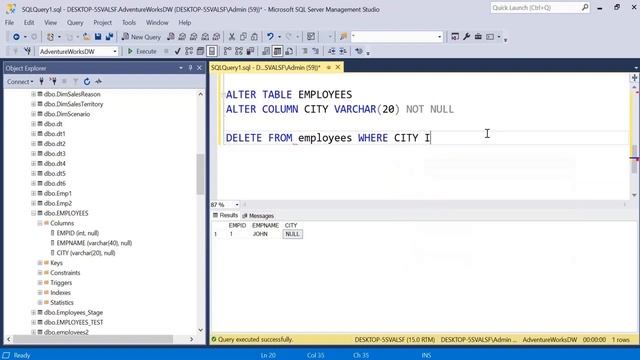The height and width of the screenshot is (360, 640).
Task: Select the SQLQuery1.sql document tab
Action: pos(265,67)
